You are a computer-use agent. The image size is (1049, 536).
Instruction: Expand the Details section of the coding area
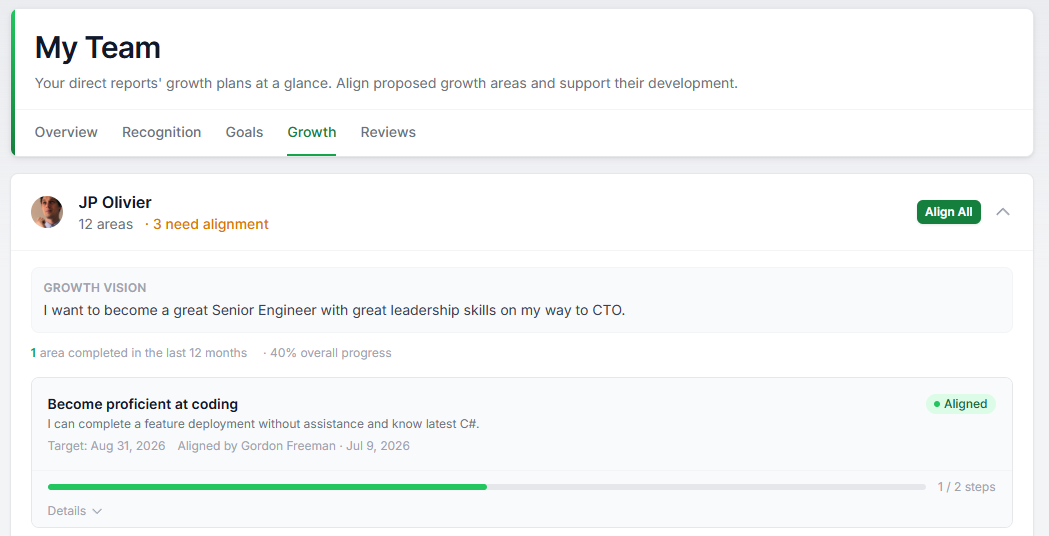(74, 511)
